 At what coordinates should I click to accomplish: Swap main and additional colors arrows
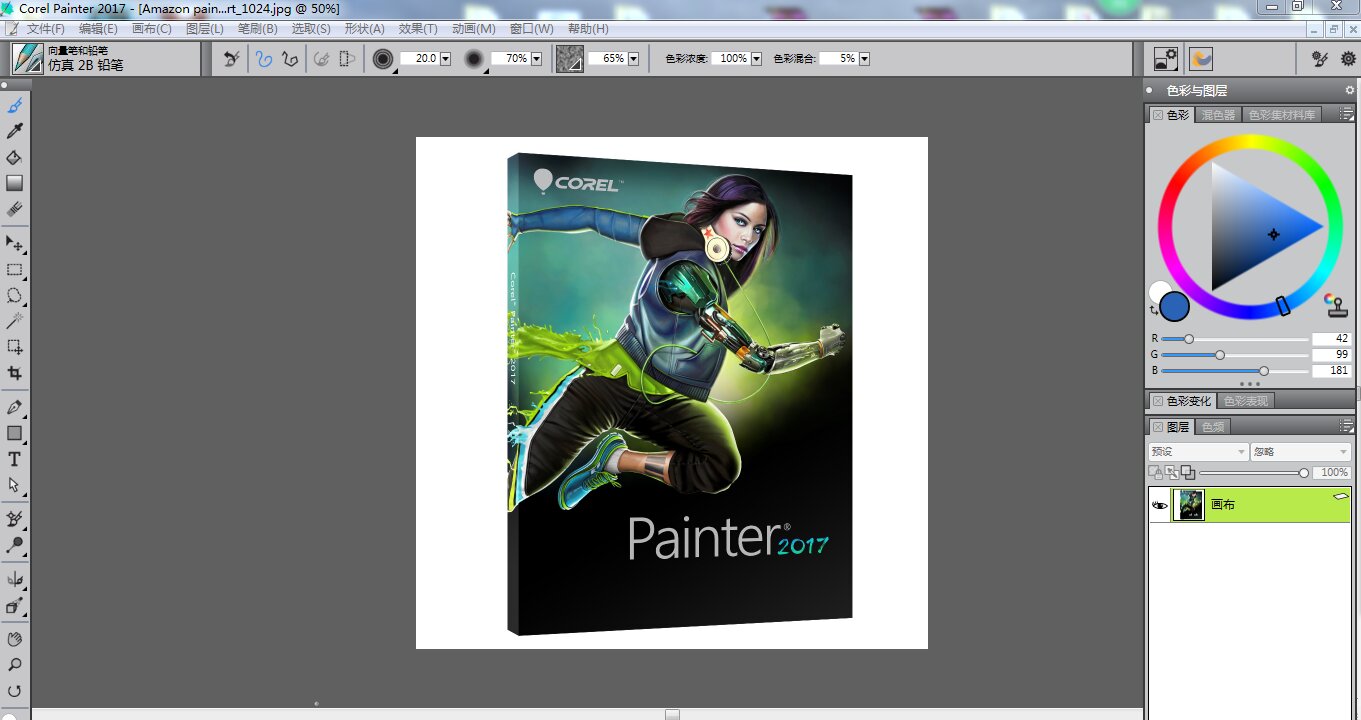click(1154, 312)
